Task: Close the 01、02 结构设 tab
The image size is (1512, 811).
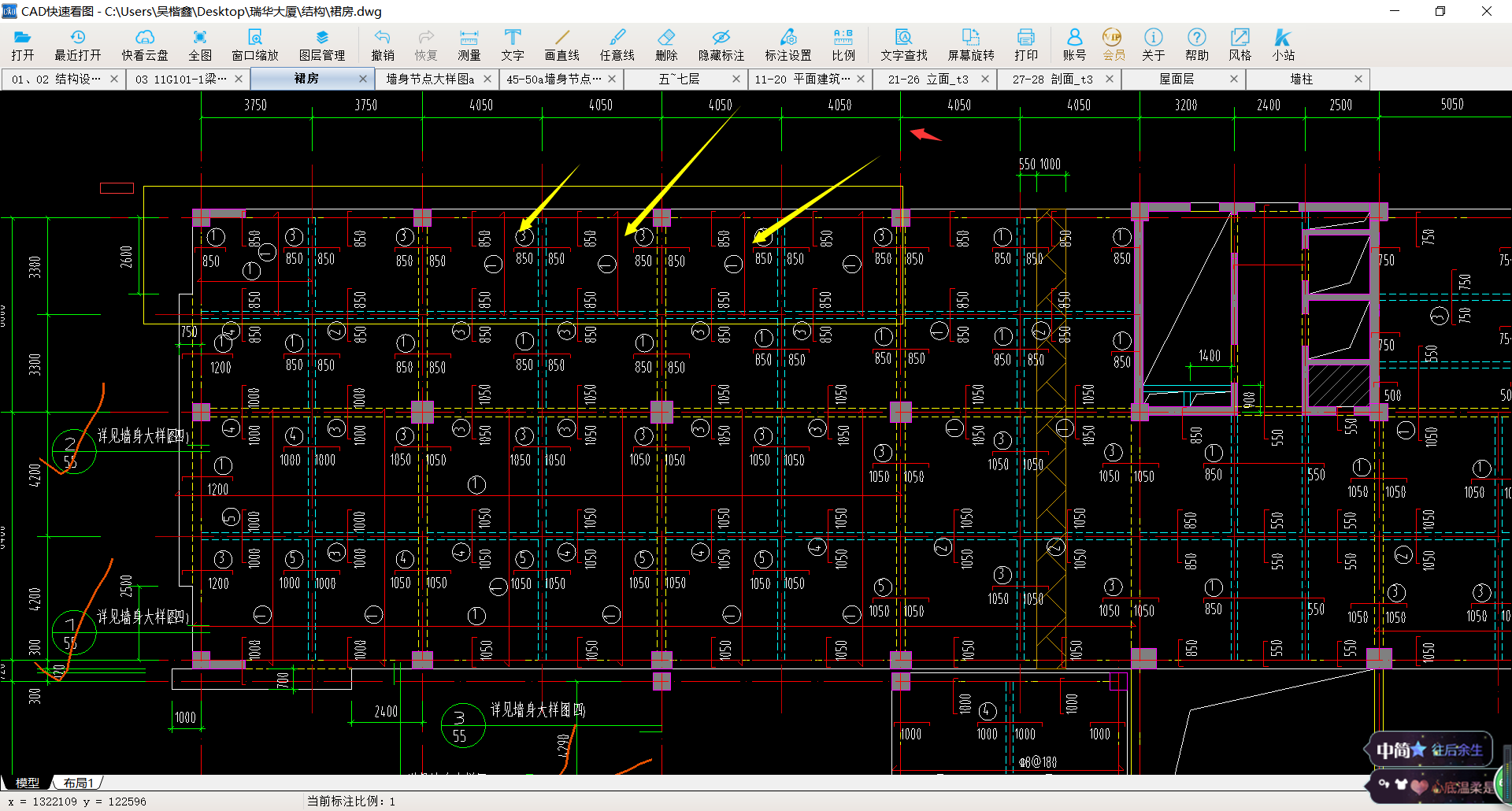Action: coord(114,79)
